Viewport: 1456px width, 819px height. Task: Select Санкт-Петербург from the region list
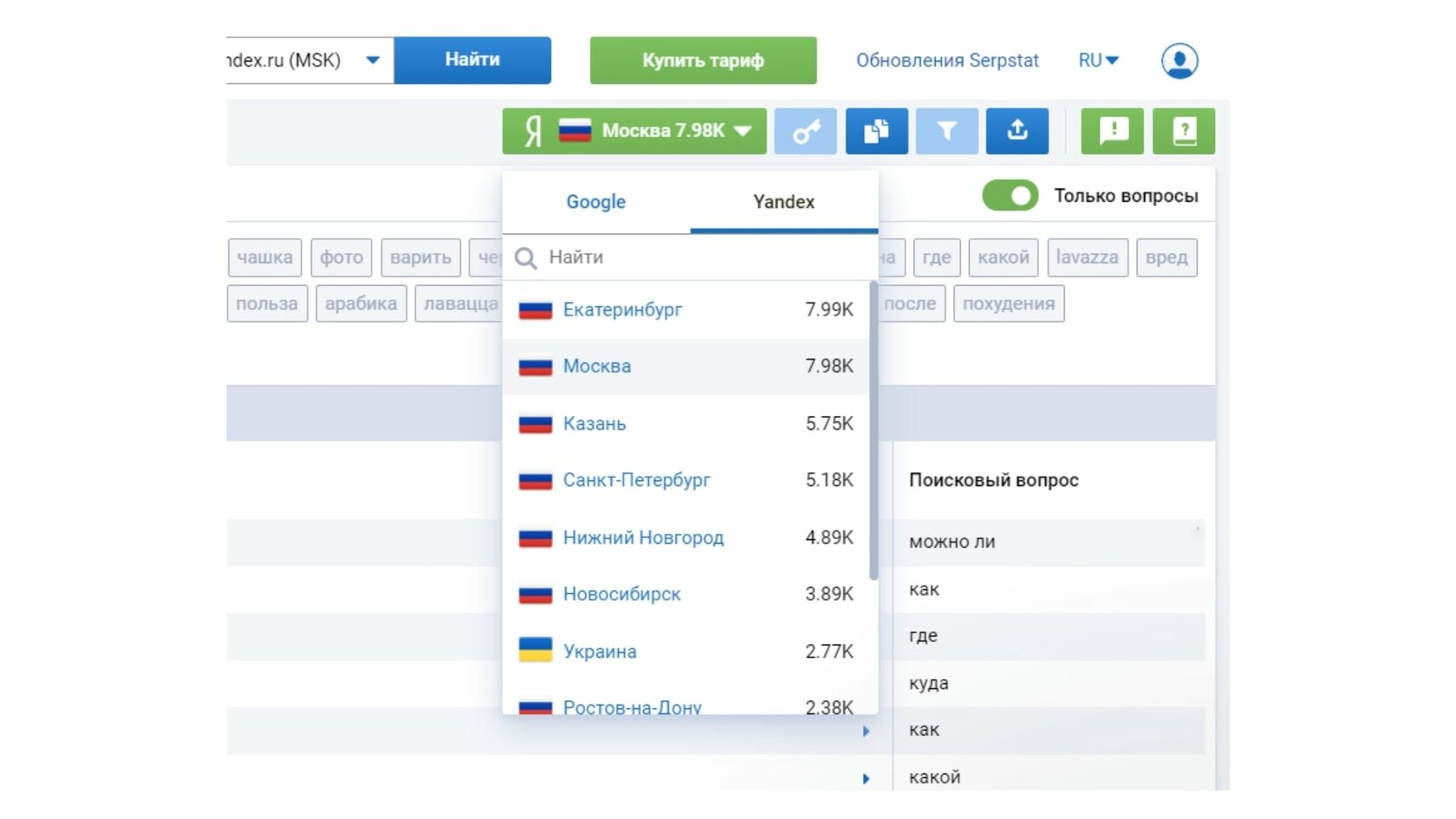point(686,480)
